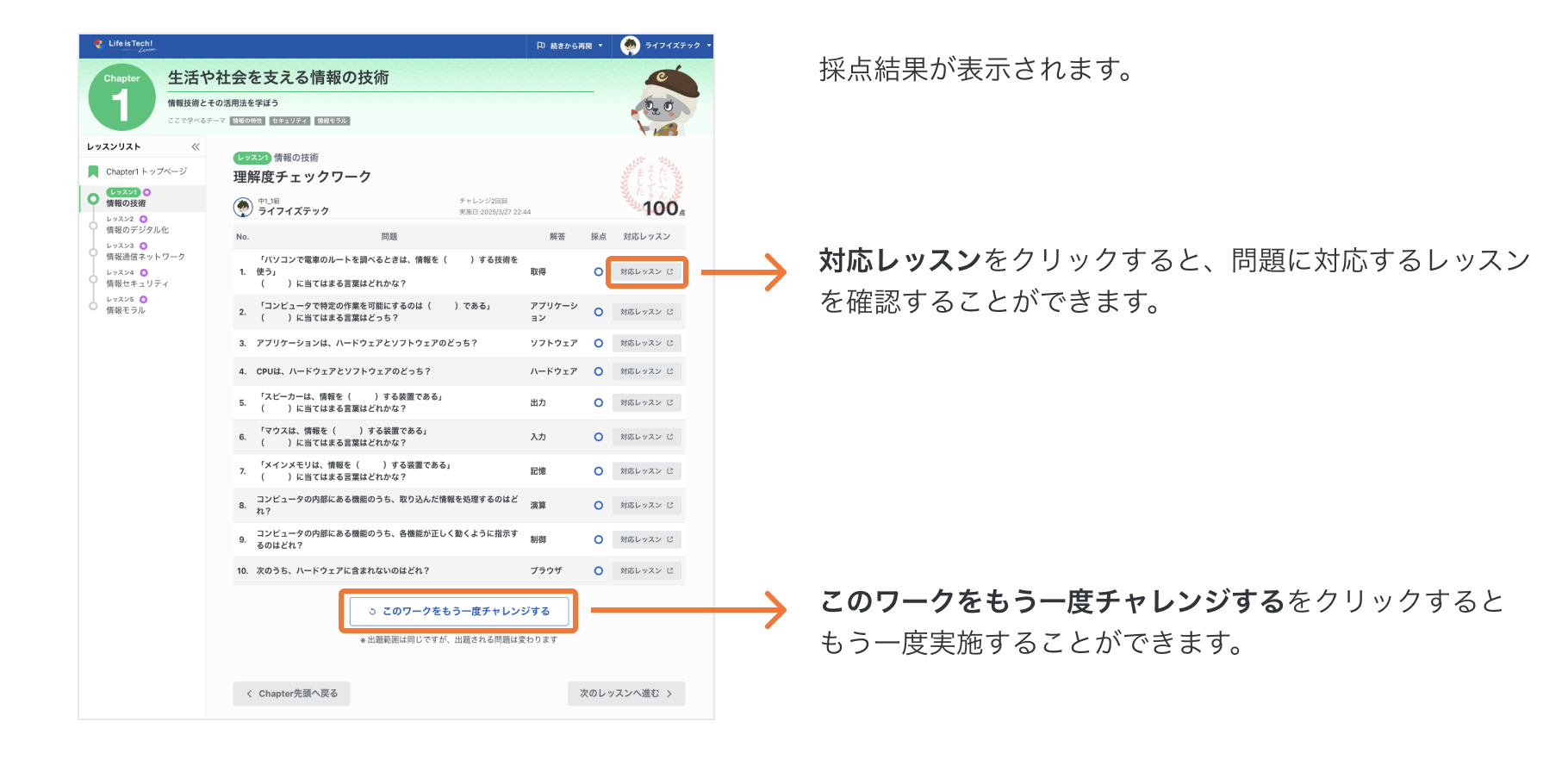Click the bookmark icon beside Chapter1 トップページ

click(x=93, y=171)
